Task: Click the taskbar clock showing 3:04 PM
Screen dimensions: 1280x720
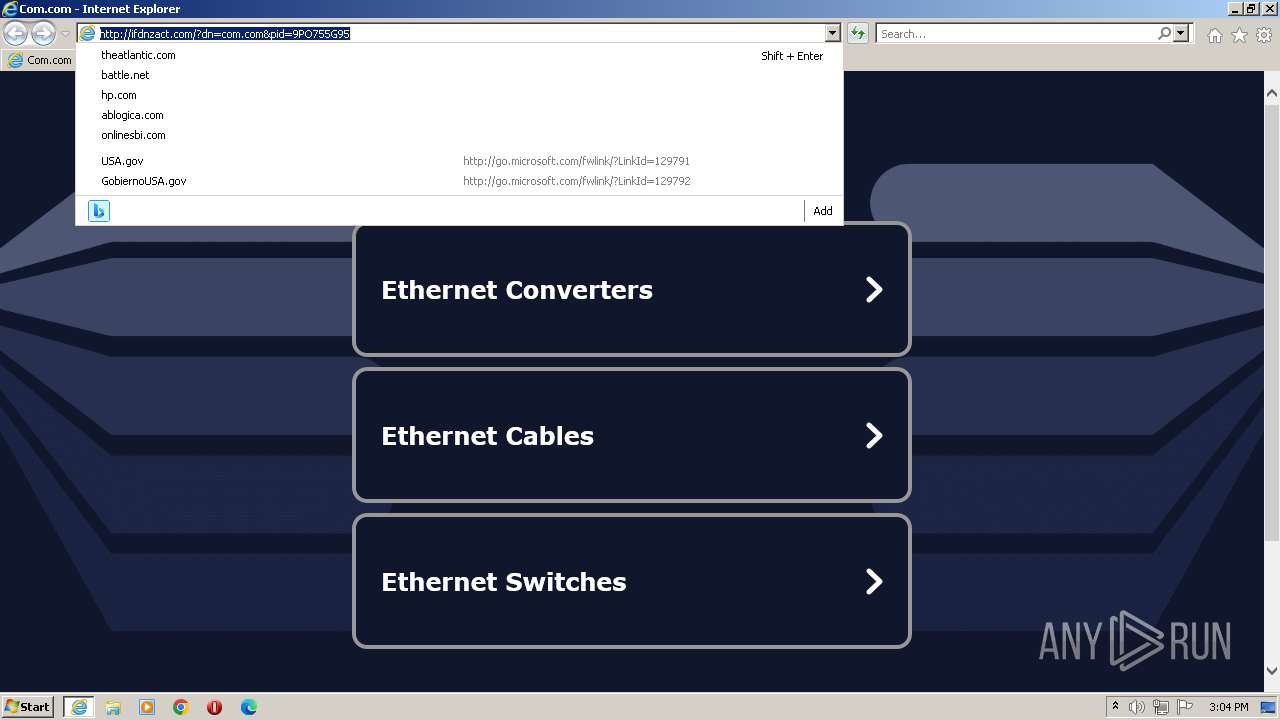Action: pyautogui.click(x=1228, y=707)
